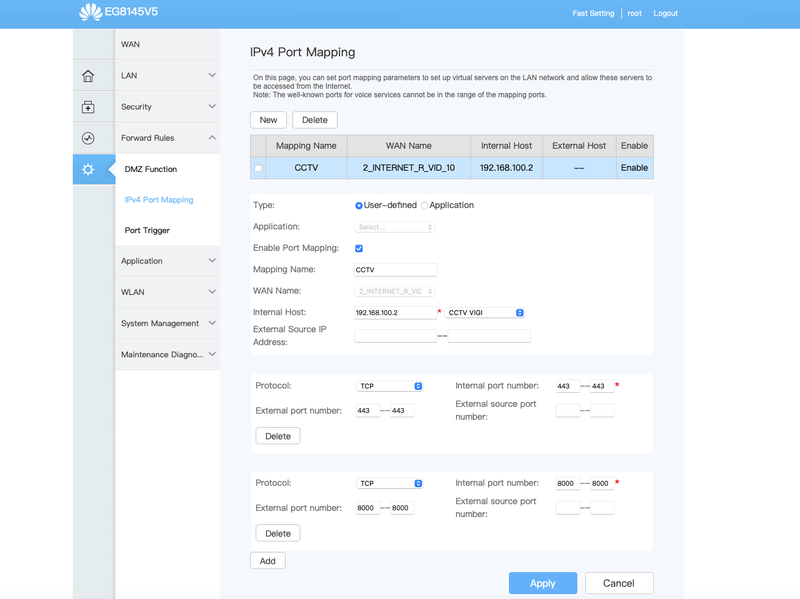Click the Add port rule button

tap(267, 561)
